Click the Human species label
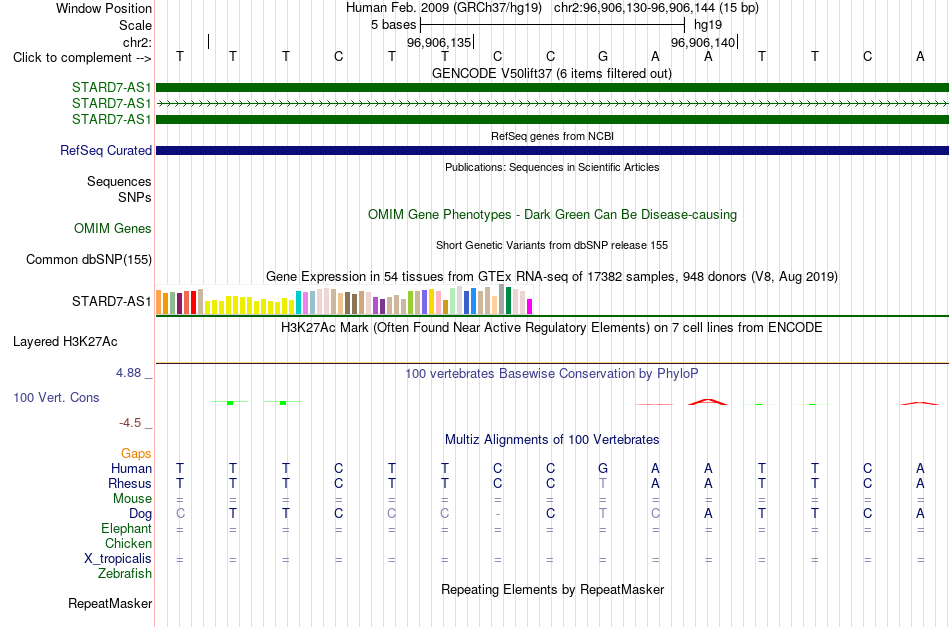Viewport: 950px width, 627px height. tap(131, 468)
